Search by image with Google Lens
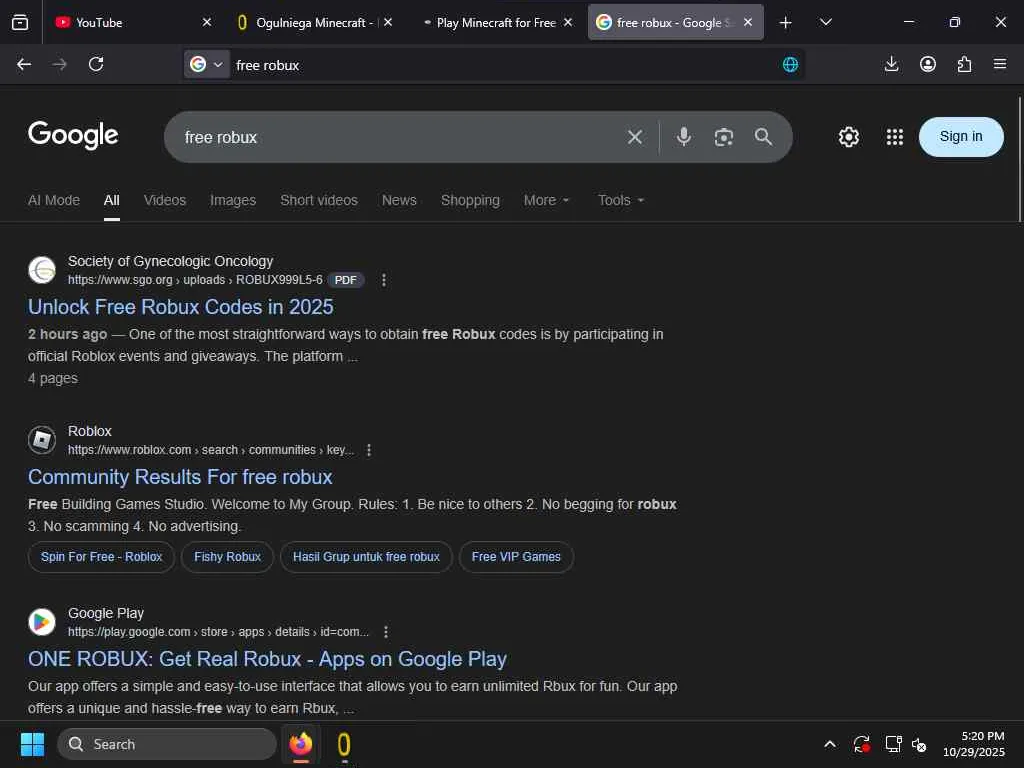 (724, 137)
